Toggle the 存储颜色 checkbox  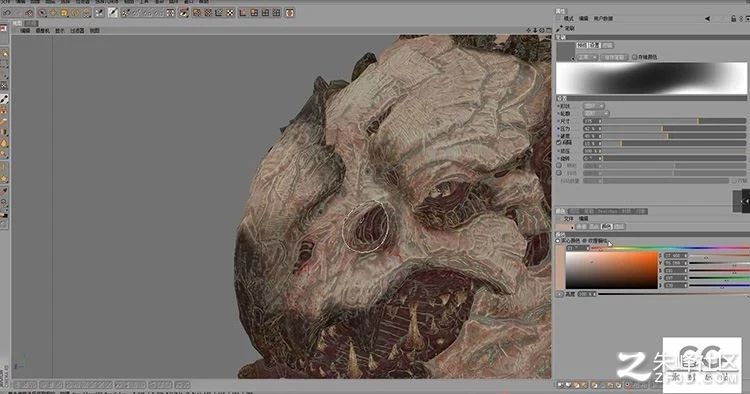(x=634, y=57)
